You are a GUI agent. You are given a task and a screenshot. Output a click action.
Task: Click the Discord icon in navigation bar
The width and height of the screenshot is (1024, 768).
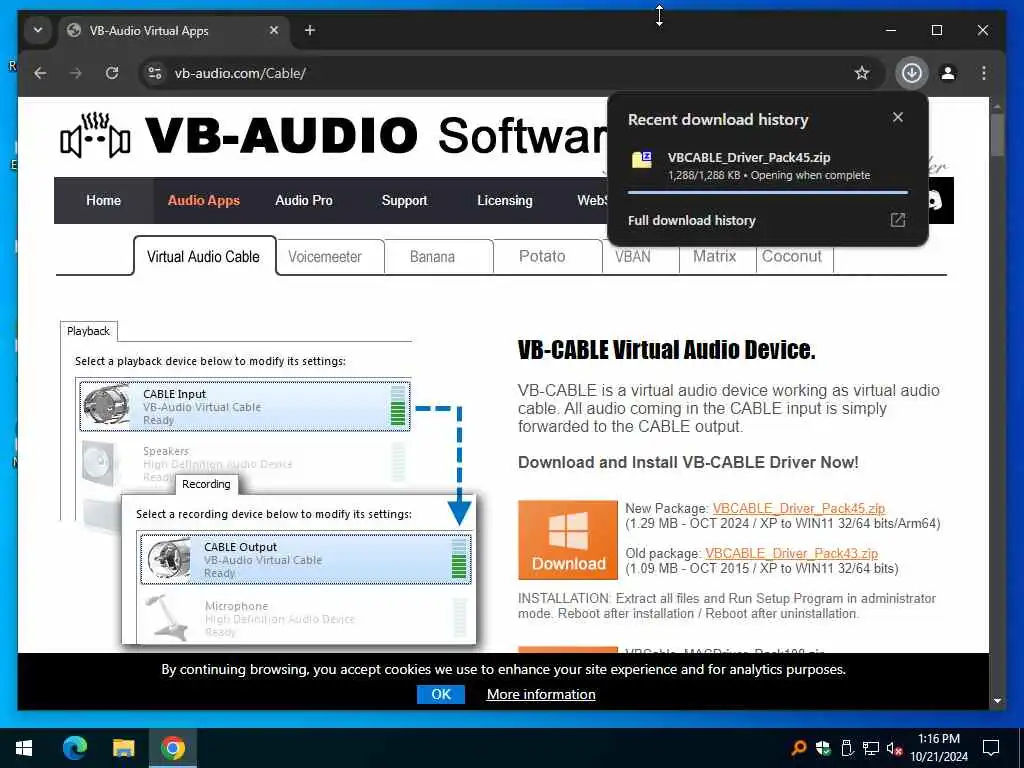coord(935,200)
